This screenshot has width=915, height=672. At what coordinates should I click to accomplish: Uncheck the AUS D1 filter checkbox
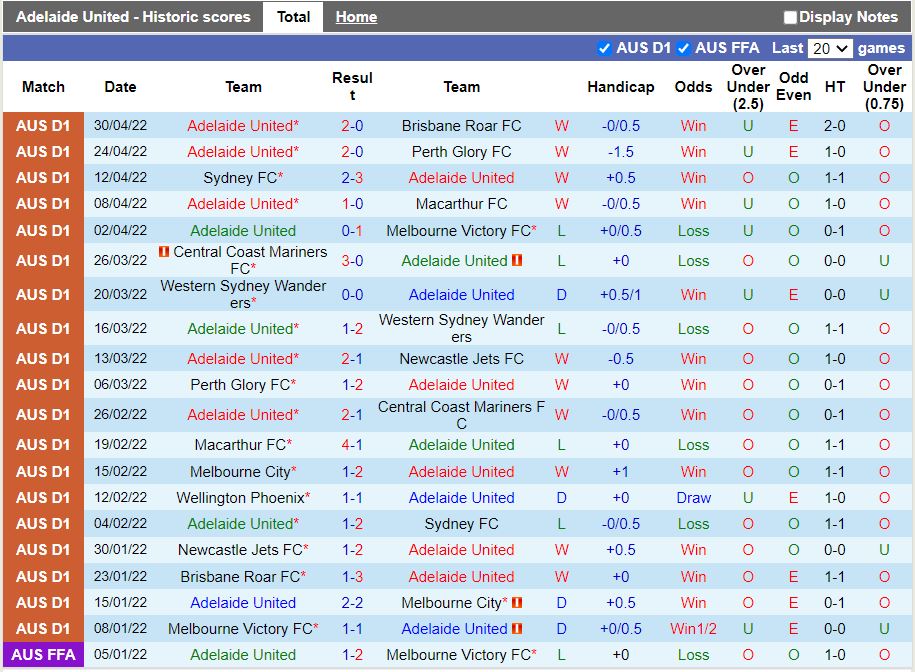pos(604,47)
